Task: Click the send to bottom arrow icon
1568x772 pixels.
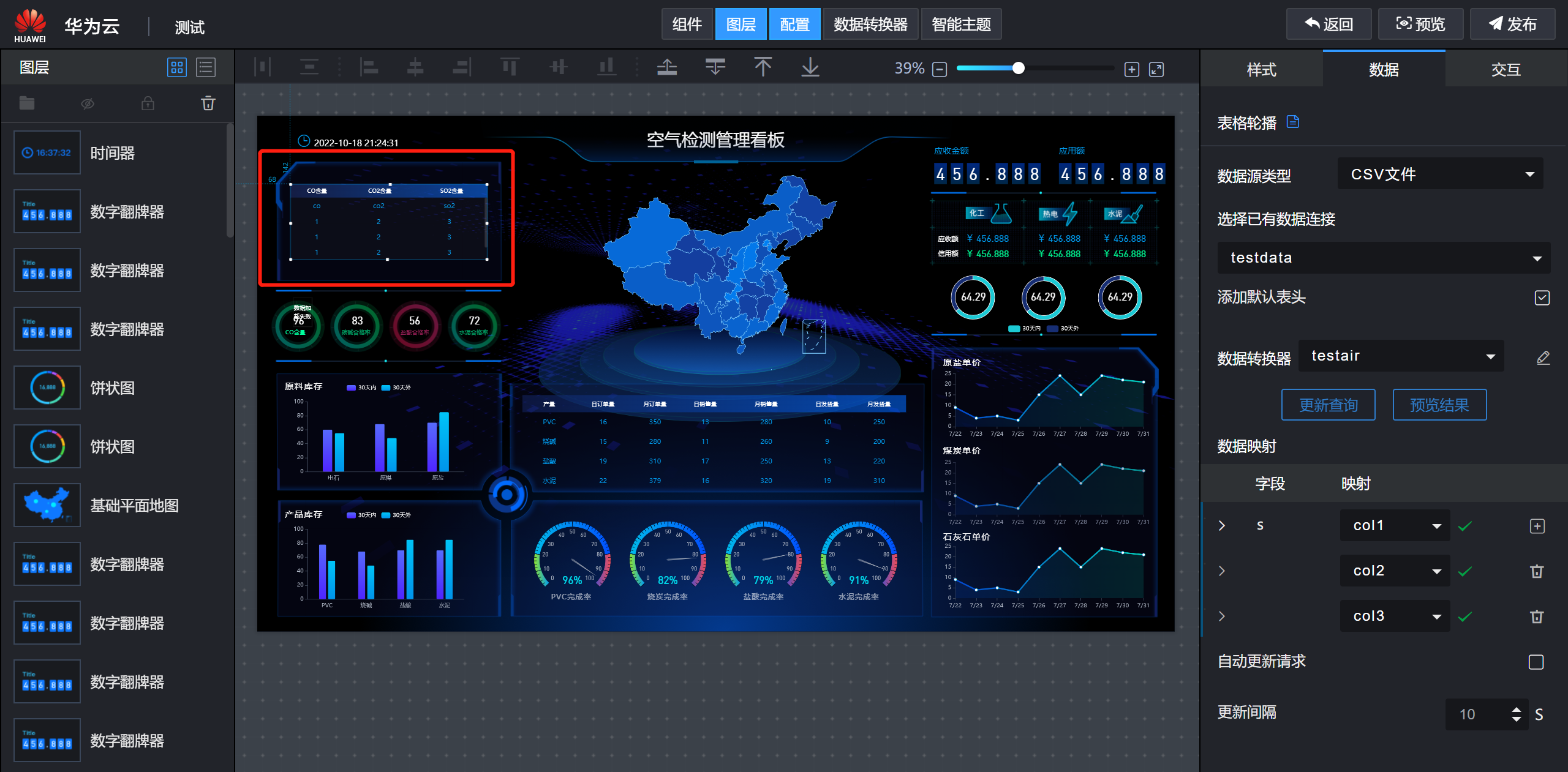Action: (x=810, y=67)
